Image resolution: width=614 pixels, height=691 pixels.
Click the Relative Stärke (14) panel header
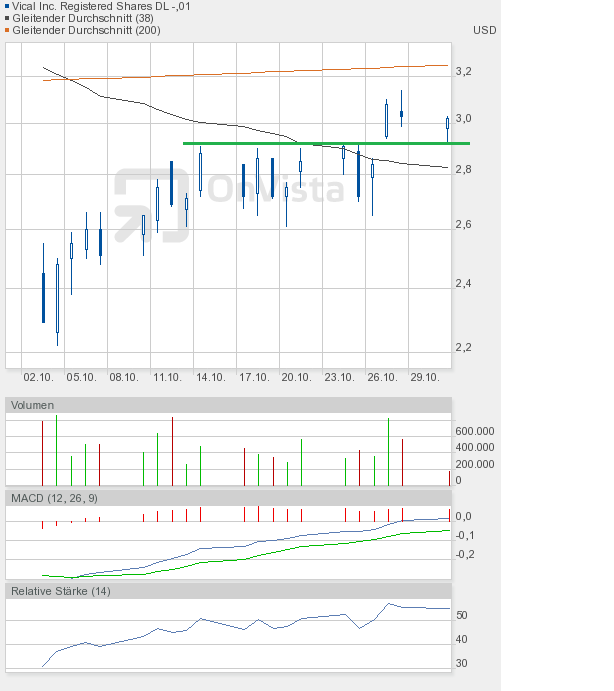coord(228,591)
